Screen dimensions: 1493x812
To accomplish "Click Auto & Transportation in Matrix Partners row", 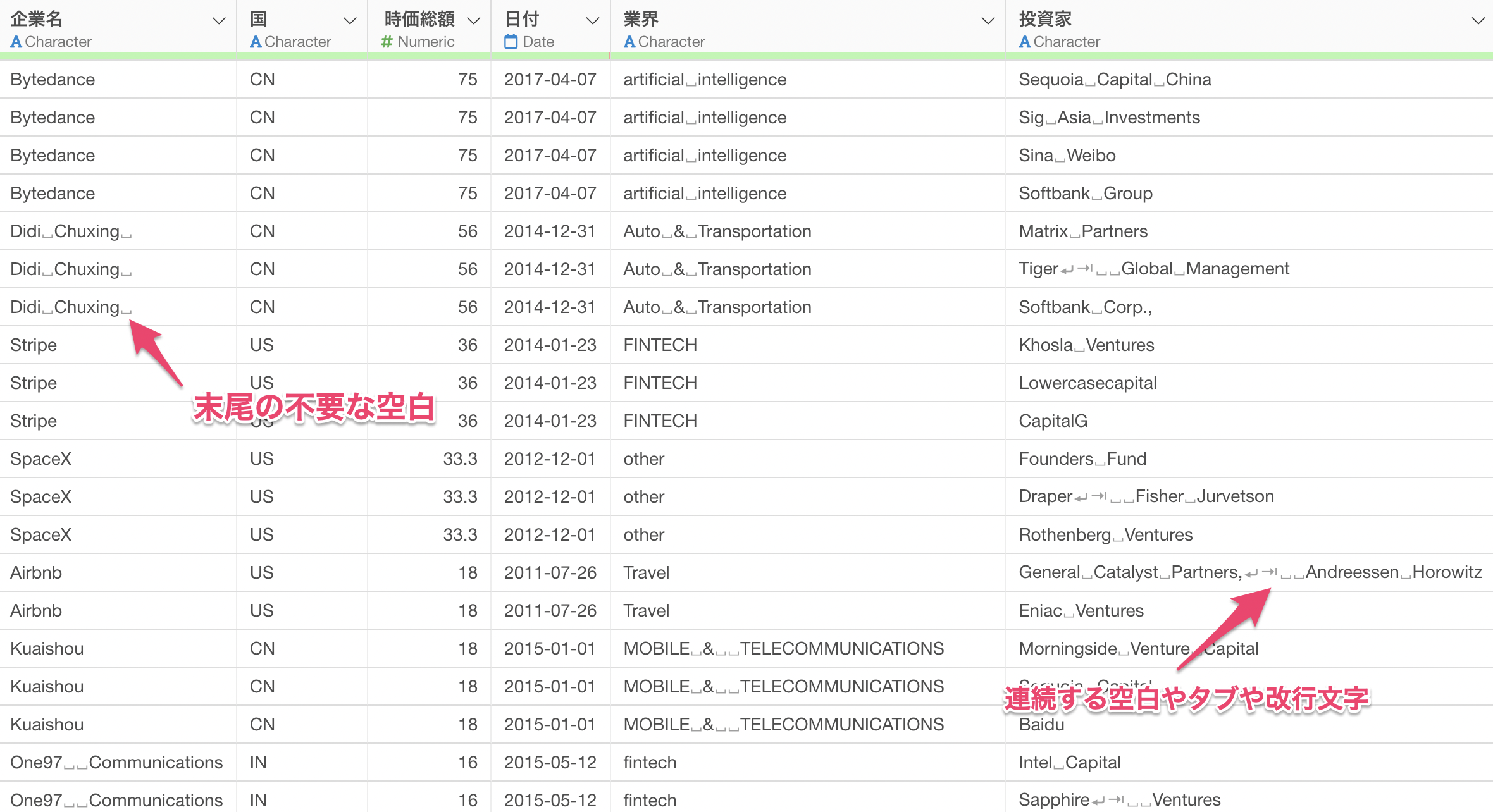I will (x=717, y=231).
